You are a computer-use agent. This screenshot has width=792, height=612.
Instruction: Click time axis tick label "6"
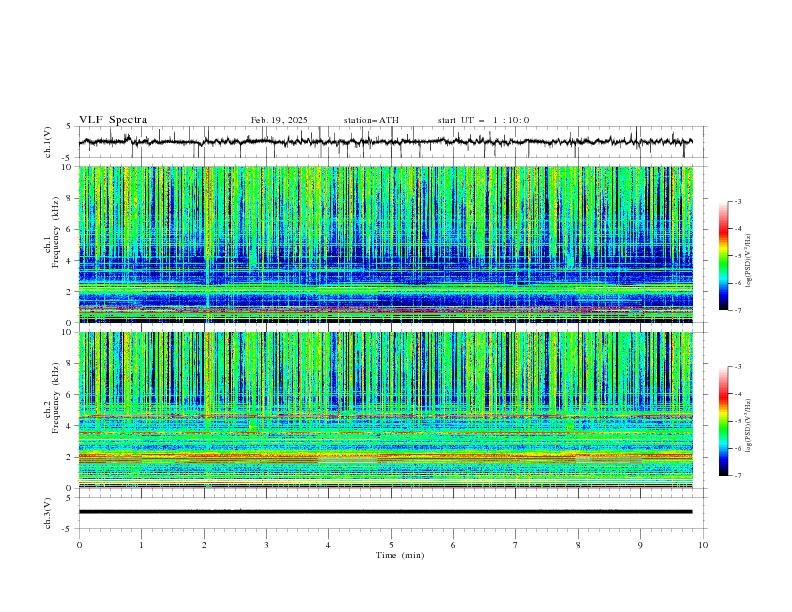pos(453,545)
